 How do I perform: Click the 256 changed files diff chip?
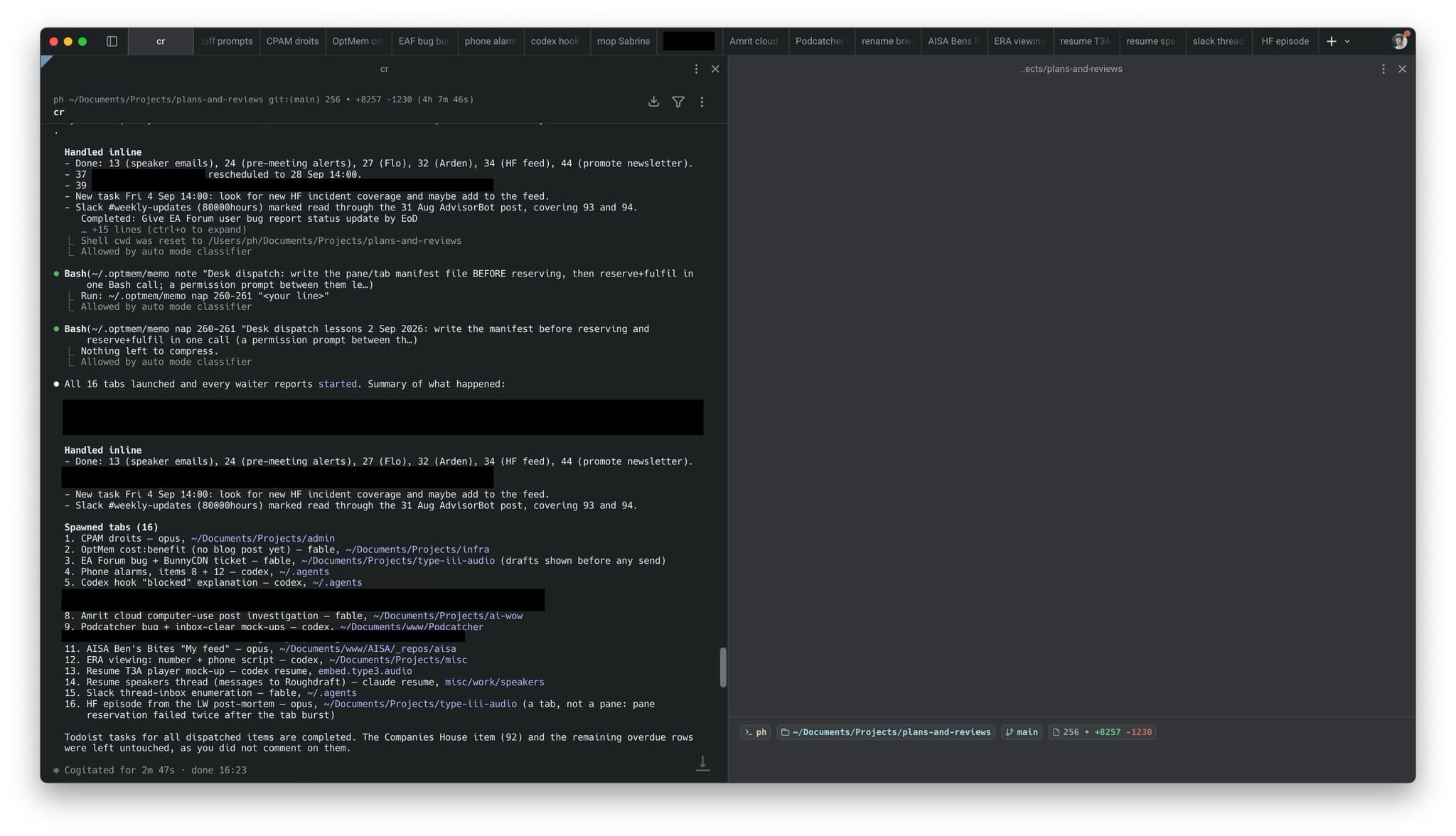coord(1102,732)
